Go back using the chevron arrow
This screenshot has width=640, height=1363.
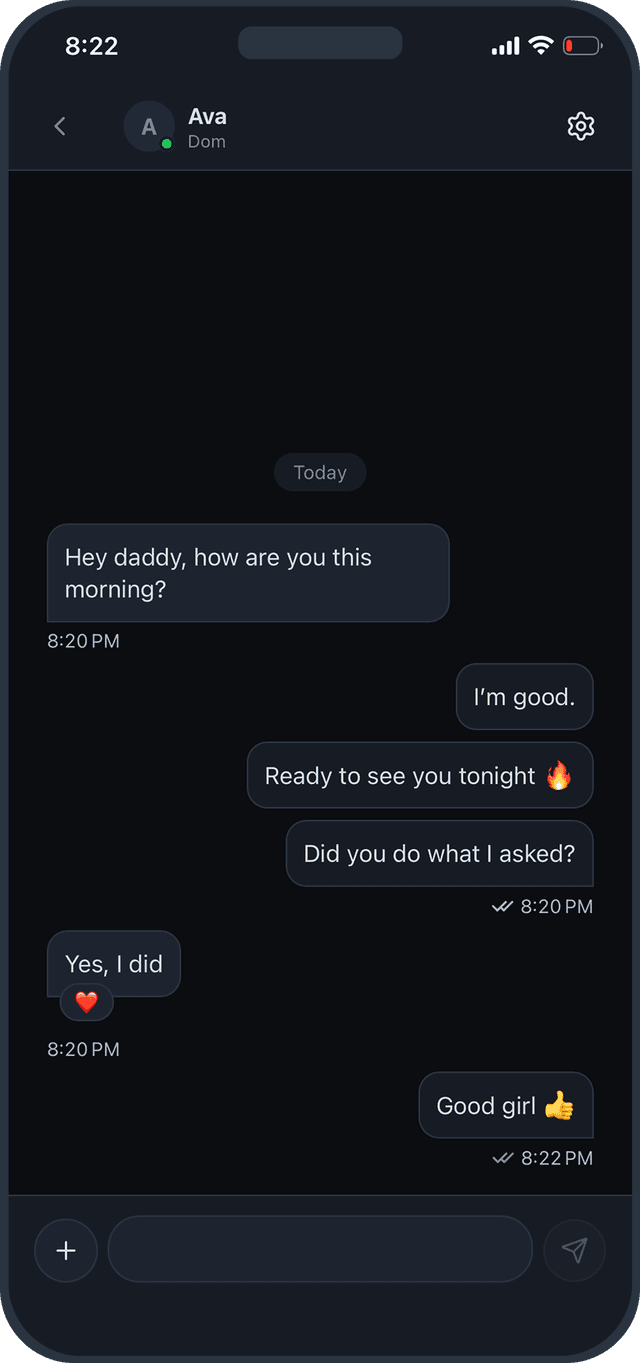[60, 126]
